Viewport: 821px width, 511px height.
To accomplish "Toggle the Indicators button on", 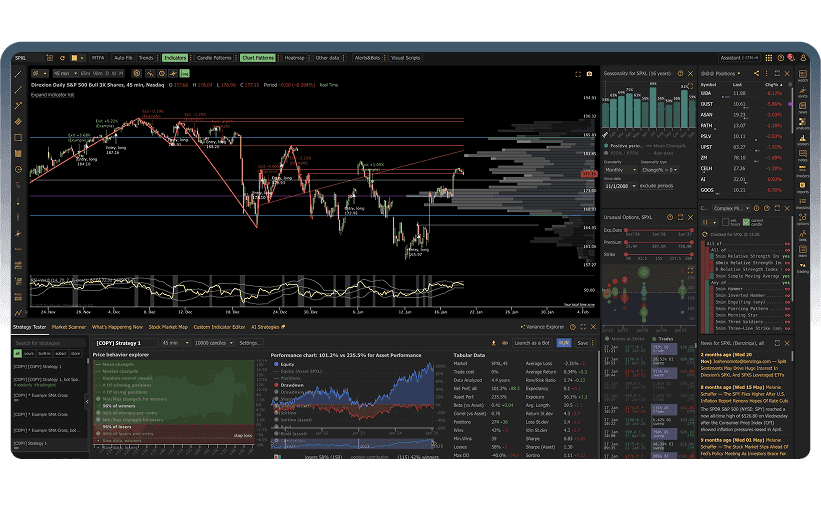I will 175,58.
